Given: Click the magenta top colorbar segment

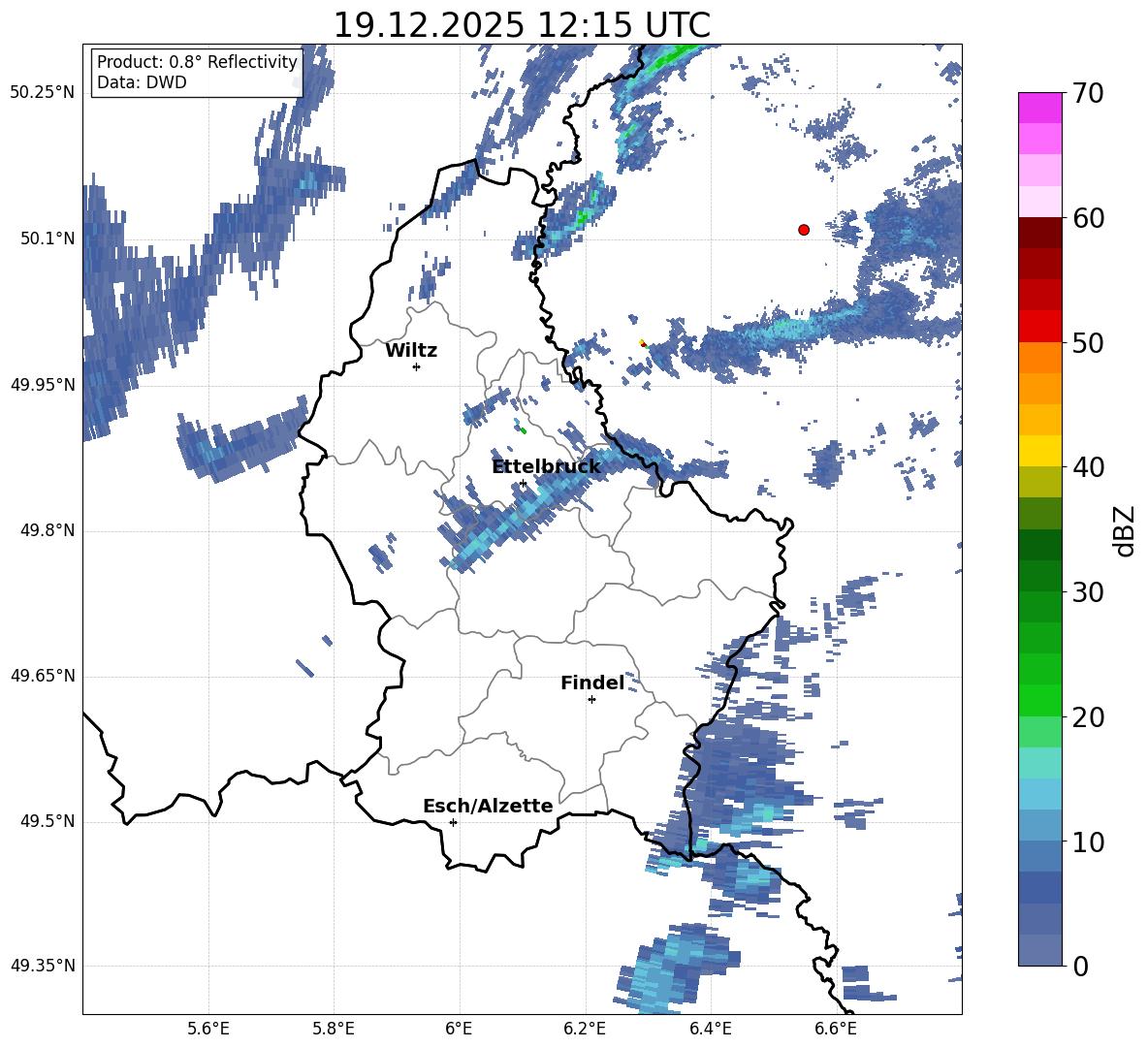Looking at the screenshot, I should coord(1039,108).
